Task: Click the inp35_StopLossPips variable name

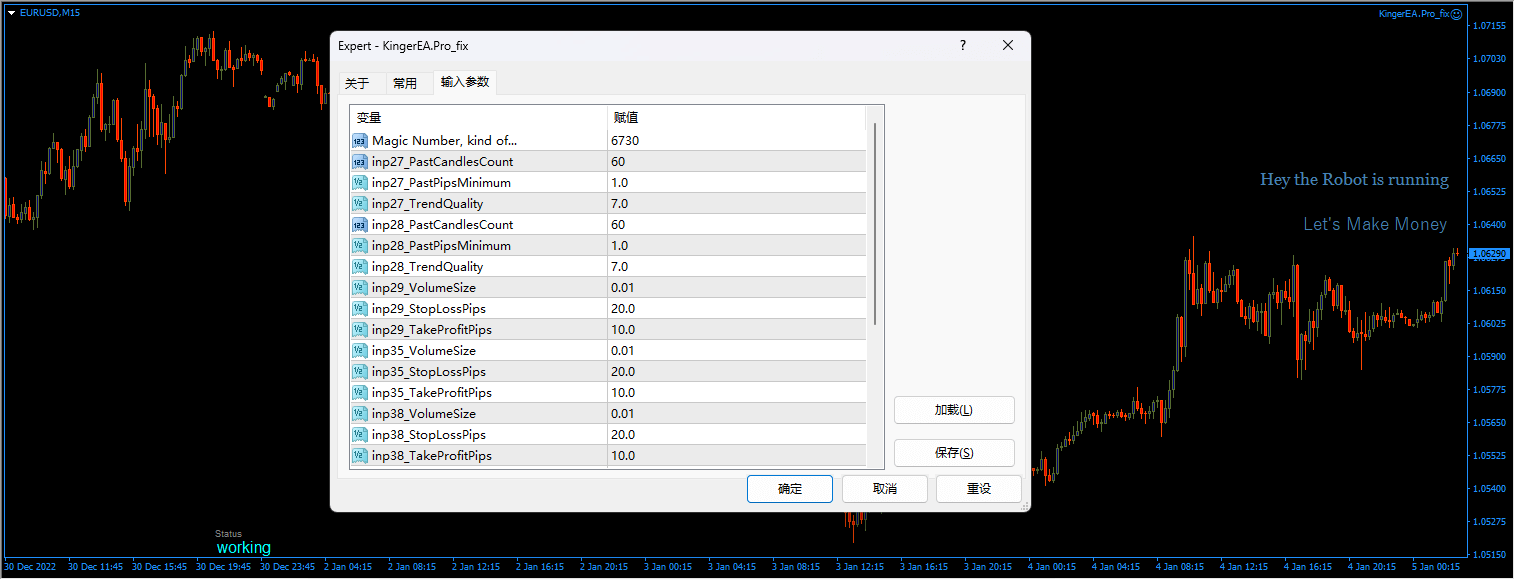Action: (x=429, y=372)
